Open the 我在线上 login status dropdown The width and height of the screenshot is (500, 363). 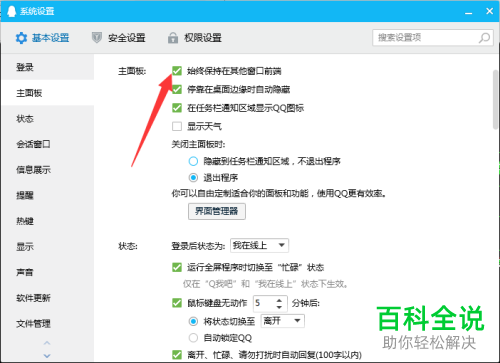point(259,246)
